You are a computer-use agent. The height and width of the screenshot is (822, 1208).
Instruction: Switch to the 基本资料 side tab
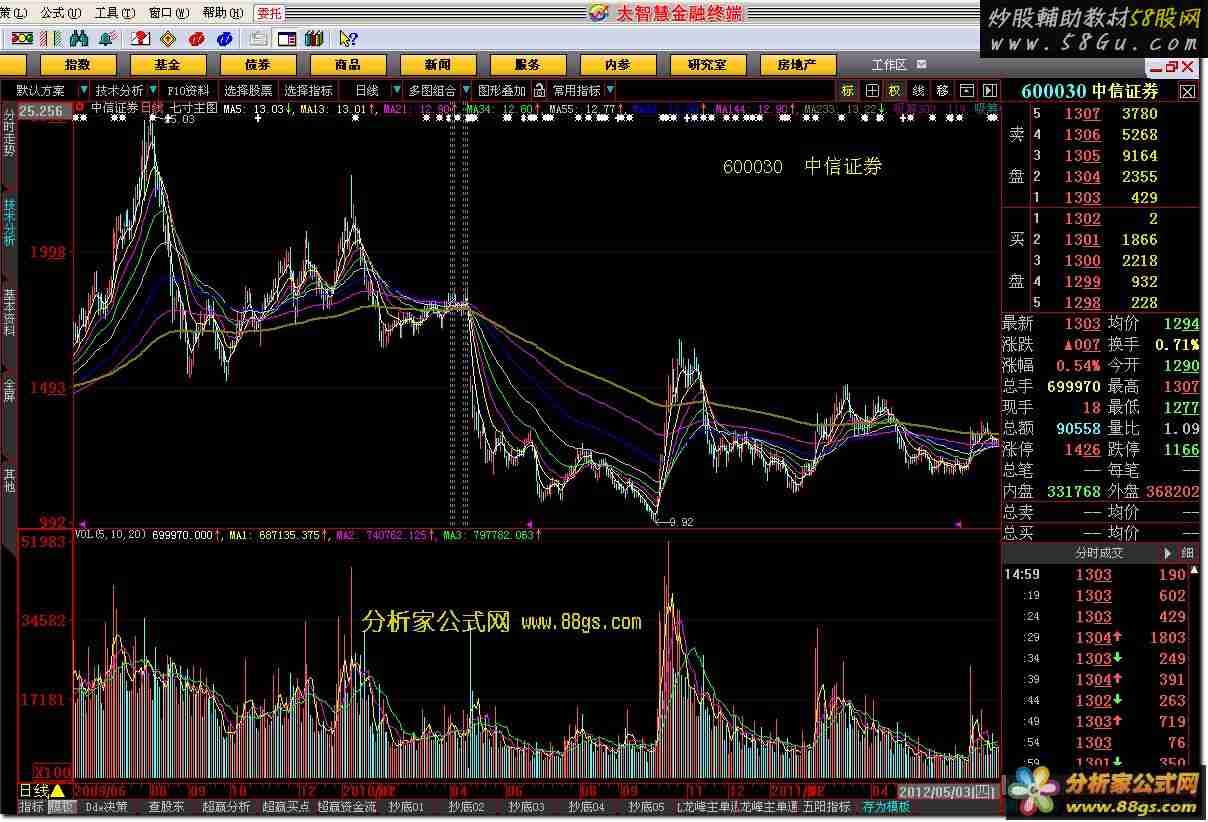click(x=9, y=312)
